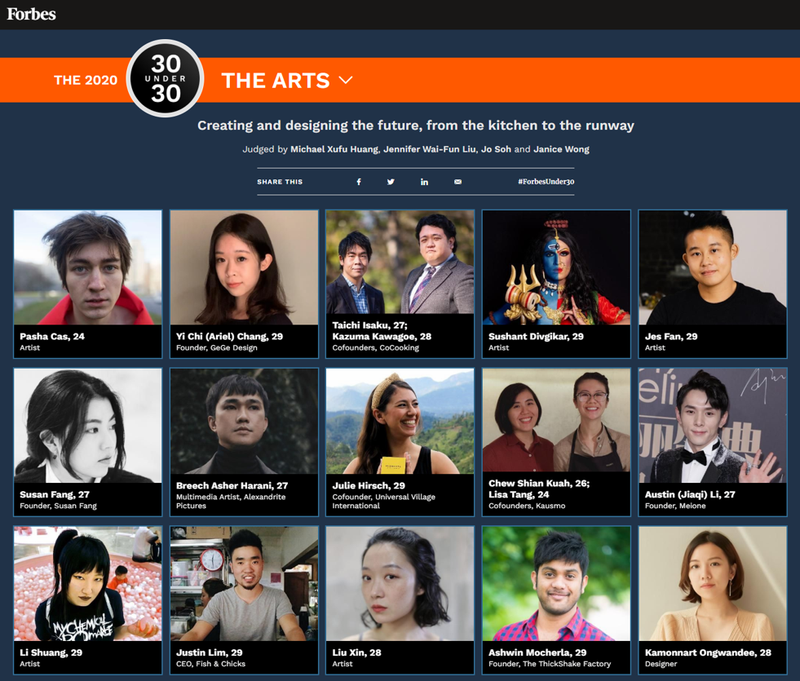Click the 30 Under 30 circular badge

[x=165, y=79]
